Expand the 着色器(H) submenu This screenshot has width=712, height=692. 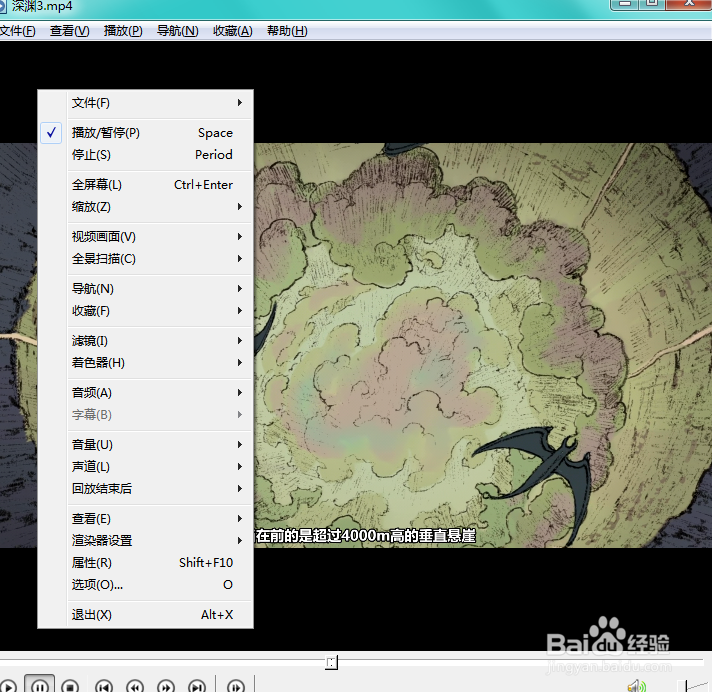point(145,363)
